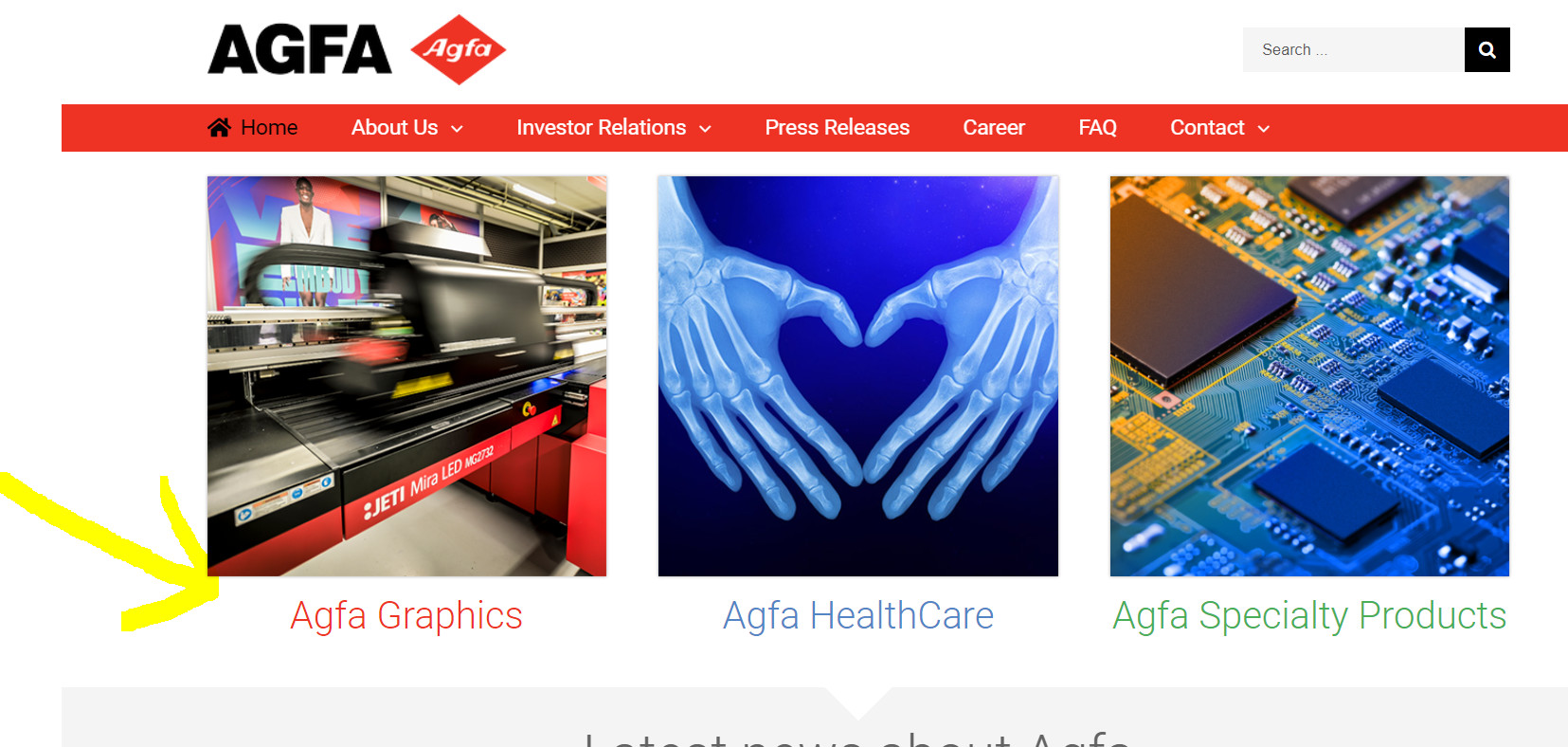Click the Agfa Specialty Products link
1568x747 pixels.
tap(1309, 615)
